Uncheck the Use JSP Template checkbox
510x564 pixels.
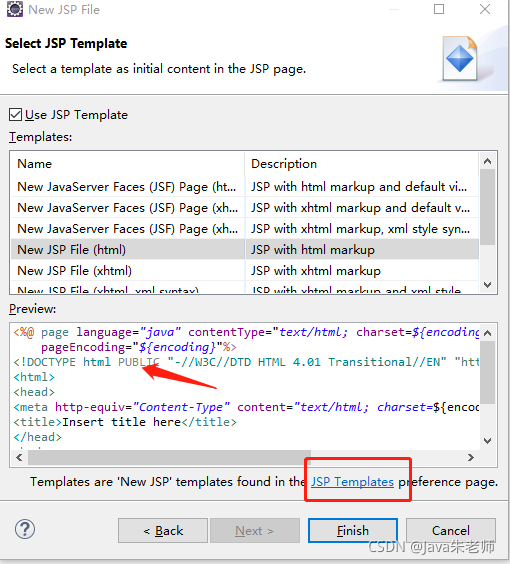pyautogui.click(x=15, y=115)
